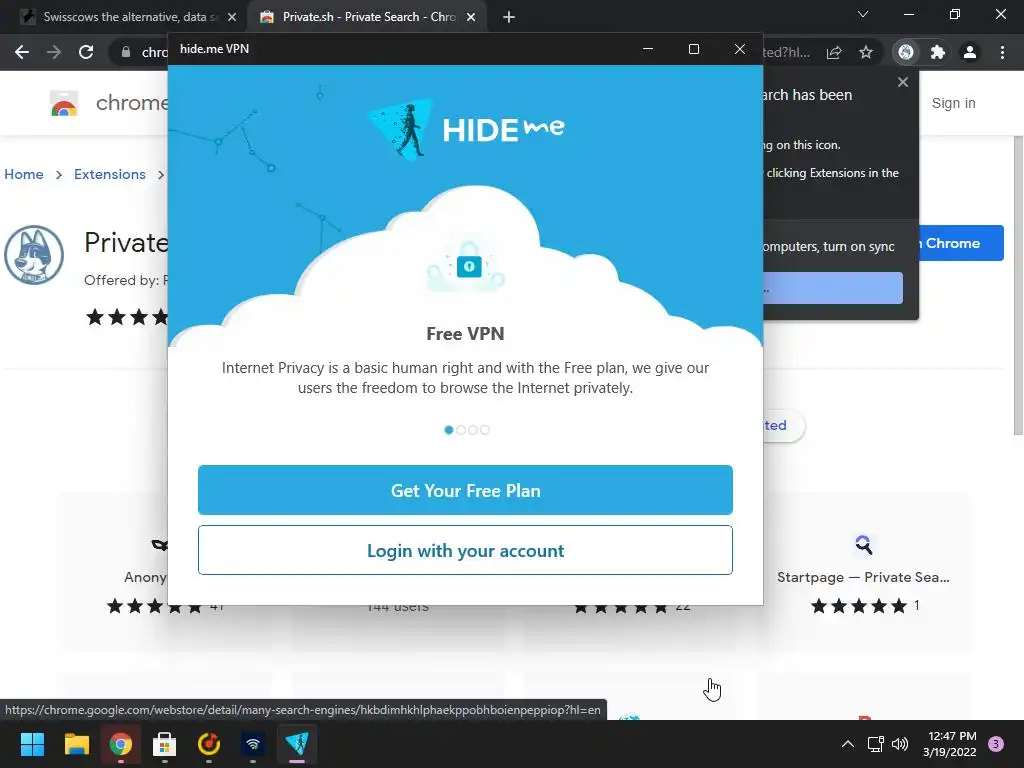This screenshot has height=768, width=1024.
Task: Click the Extensions breadcrumb link
Action: click(110, 174)
